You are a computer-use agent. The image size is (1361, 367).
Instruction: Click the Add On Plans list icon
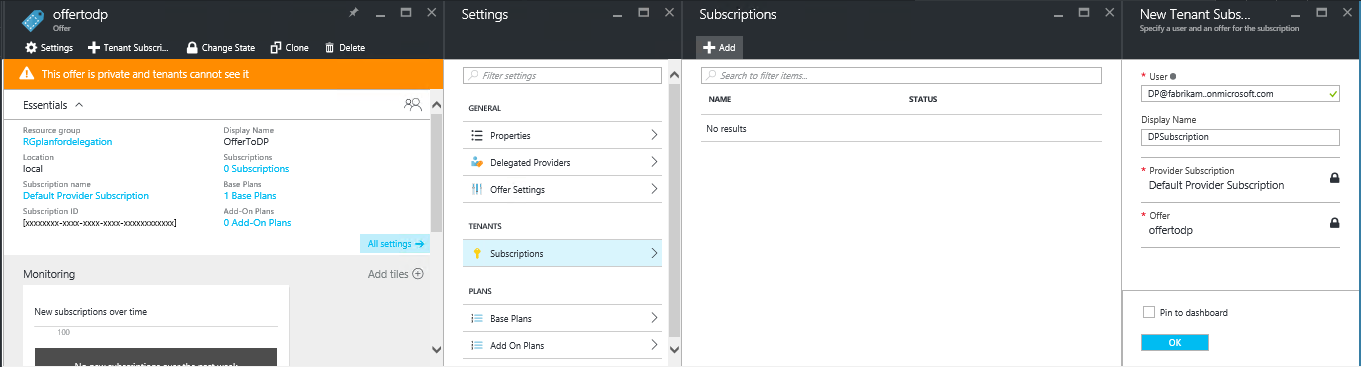click(478, 345)
